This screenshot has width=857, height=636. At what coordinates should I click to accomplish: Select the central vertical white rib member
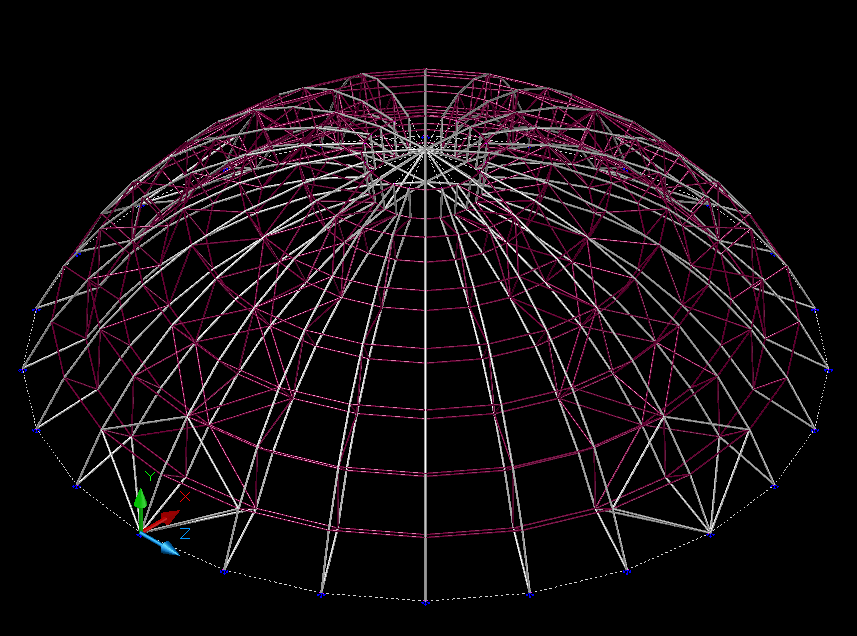tap(426, 400)
